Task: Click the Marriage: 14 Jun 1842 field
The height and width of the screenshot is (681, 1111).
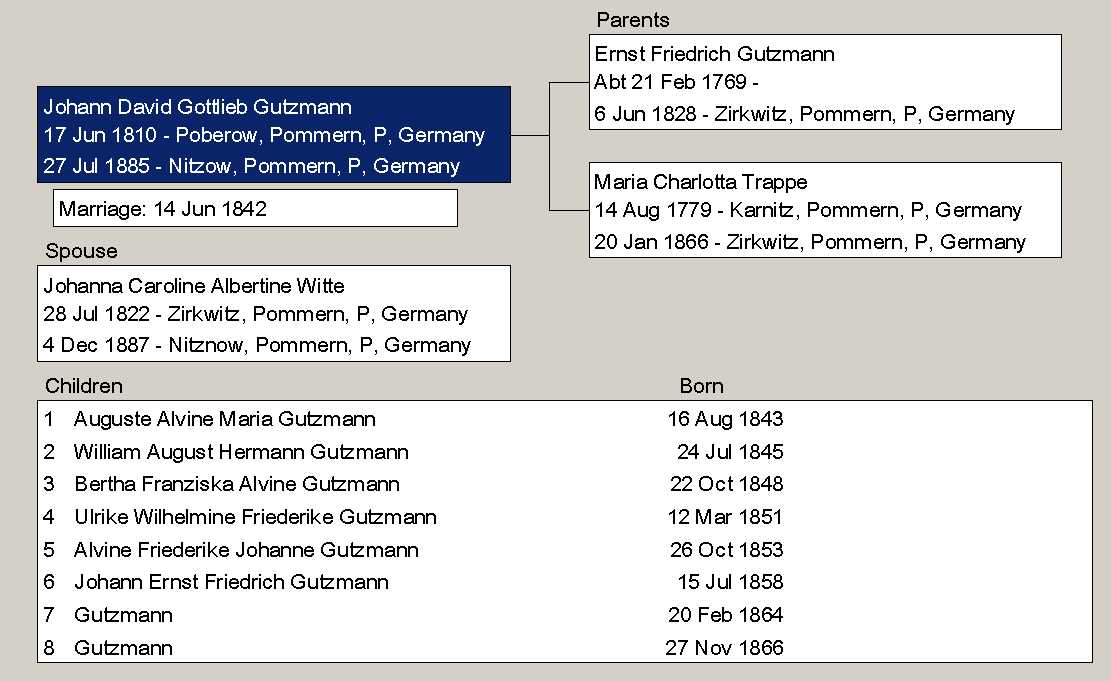Action: coord(254,209)
